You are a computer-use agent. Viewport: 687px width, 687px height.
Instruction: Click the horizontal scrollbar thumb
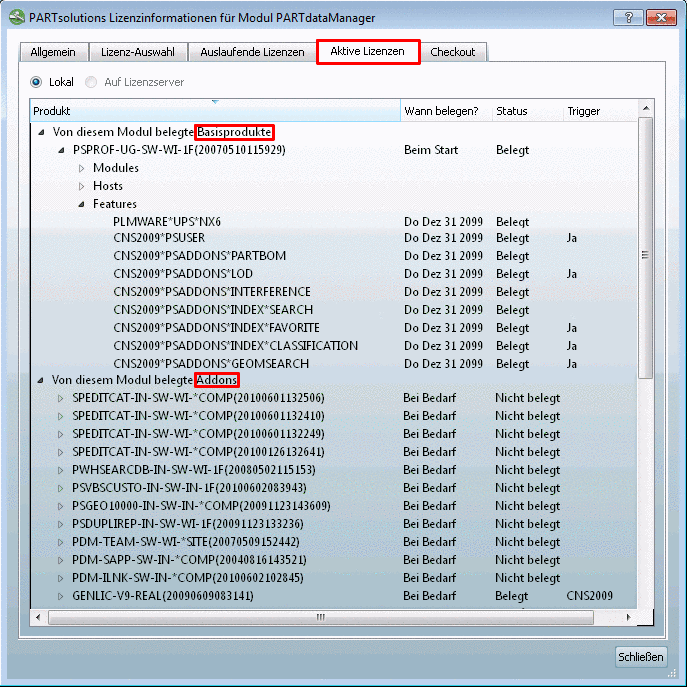tap(321, 617)
